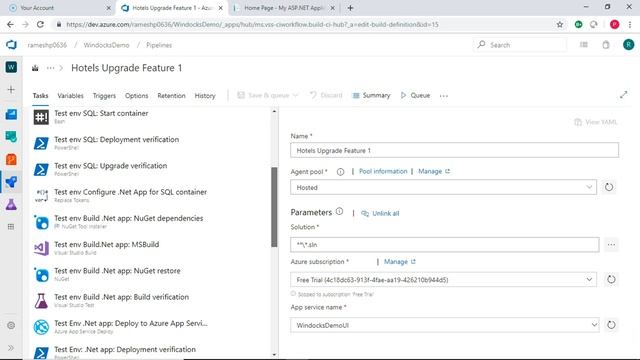This screenshot has width=640, height=360.
Task: Toggle full screen mode icon
Action: click(623, 95)
